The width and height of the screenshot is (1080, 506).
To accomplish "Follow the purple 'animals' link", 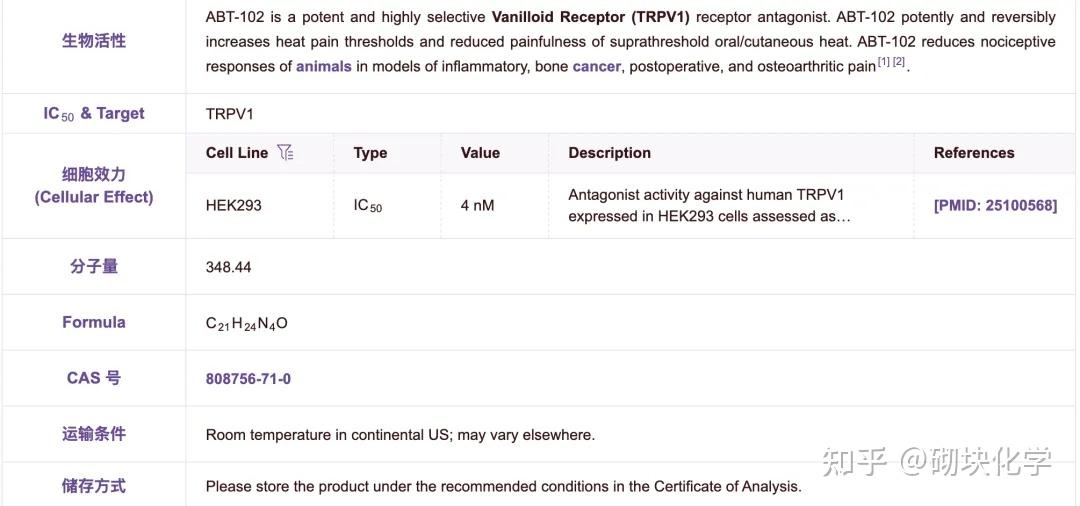I will coord(324,67).
